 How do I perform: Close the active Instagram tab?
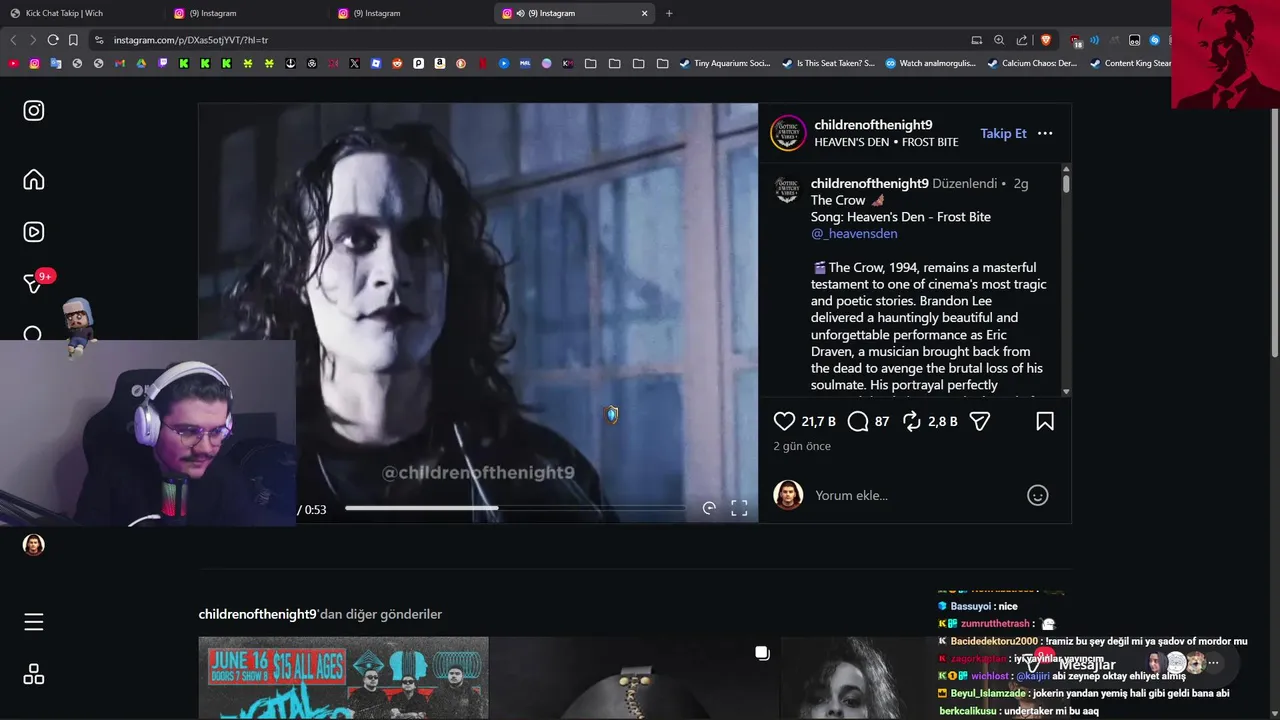pyautogui.click(x=645, y=13)
